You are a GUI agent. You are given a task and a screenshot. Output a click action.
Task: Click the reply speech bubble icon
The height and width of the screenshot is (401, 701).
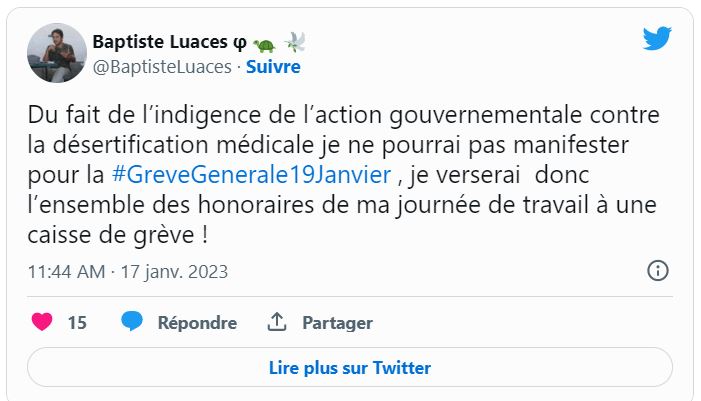tap(133, 322)
